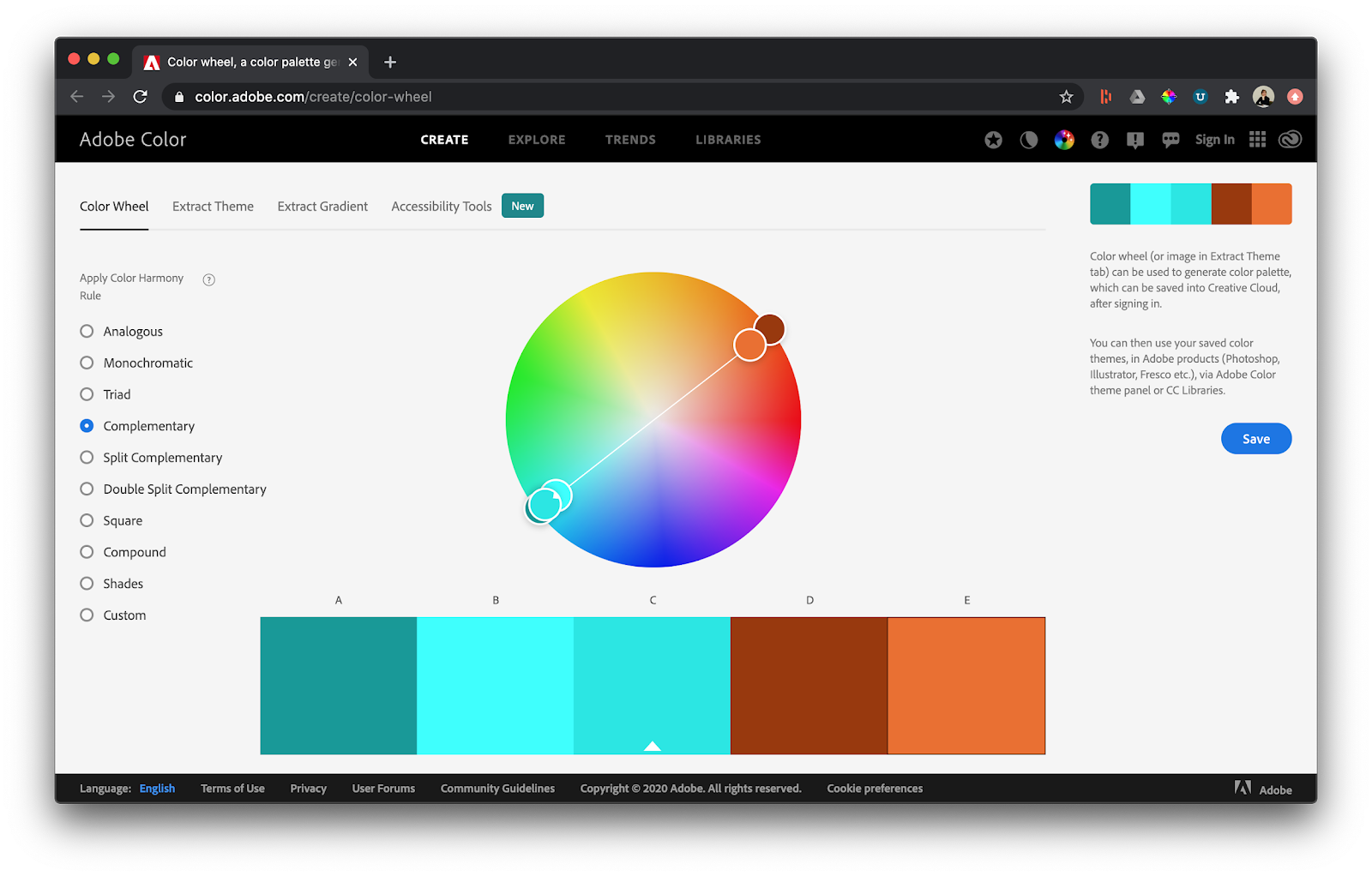Select the dark brown swatch D
Screen dimensions: 1372x876
click(809, 686)
